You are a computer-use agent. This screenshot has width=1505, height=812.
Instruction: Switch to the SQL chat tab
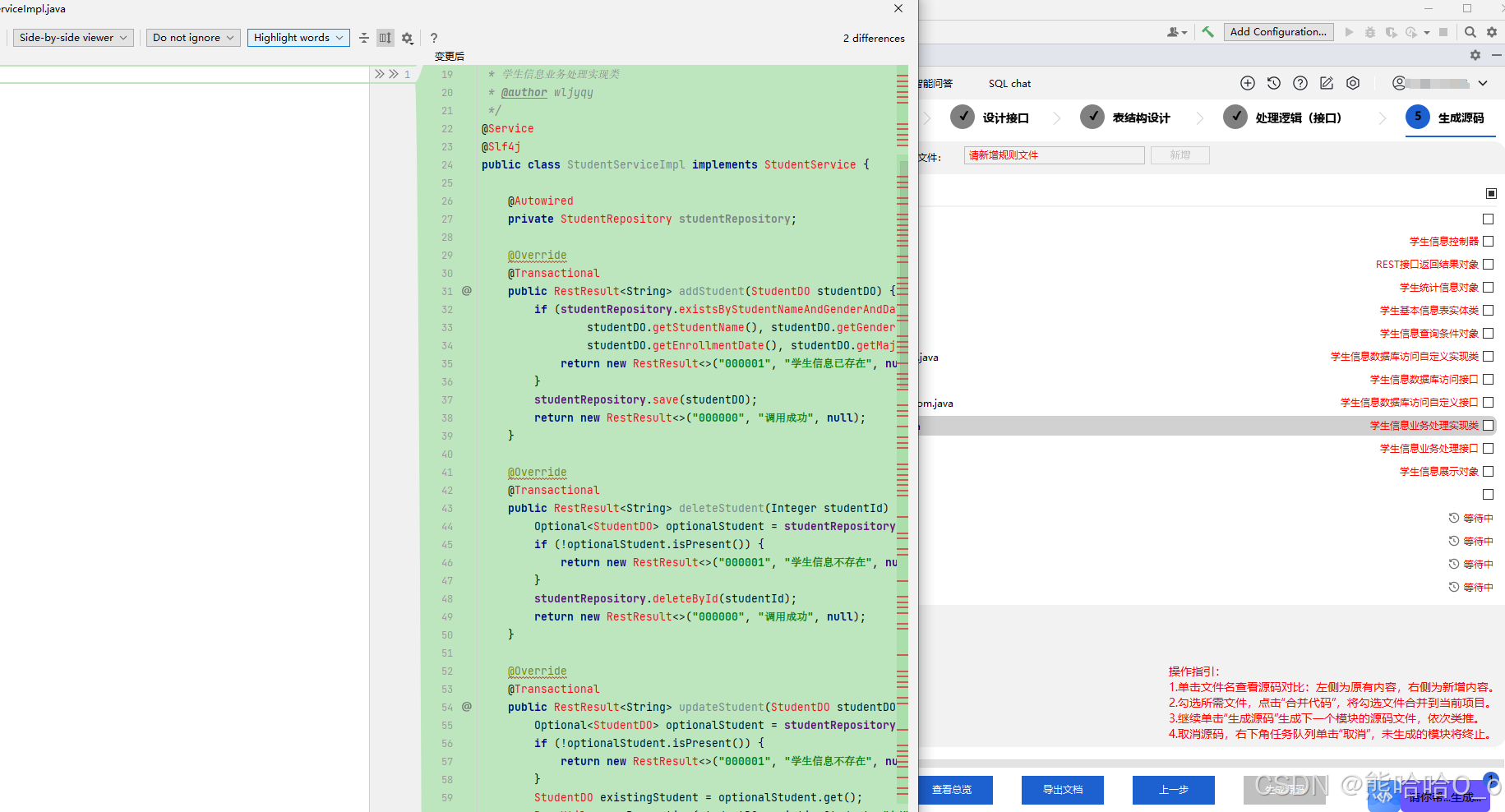tap(1009, 84)
